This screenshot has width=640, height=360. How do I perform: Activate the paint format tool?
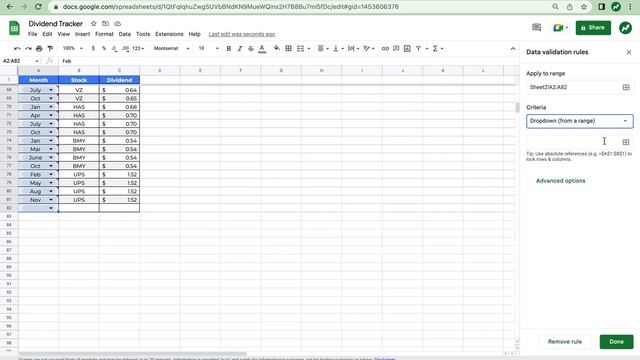pos(50,49)
